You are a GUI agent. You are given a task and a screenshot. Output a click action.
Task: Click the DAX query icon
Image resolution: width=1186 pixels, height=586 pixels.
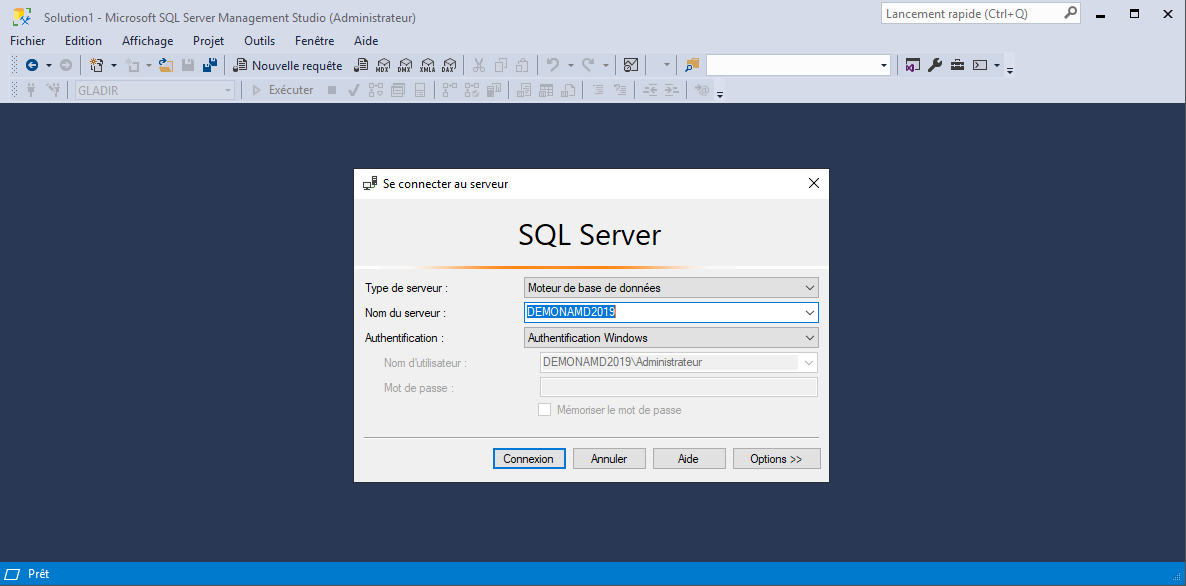[x=449, y=66]
